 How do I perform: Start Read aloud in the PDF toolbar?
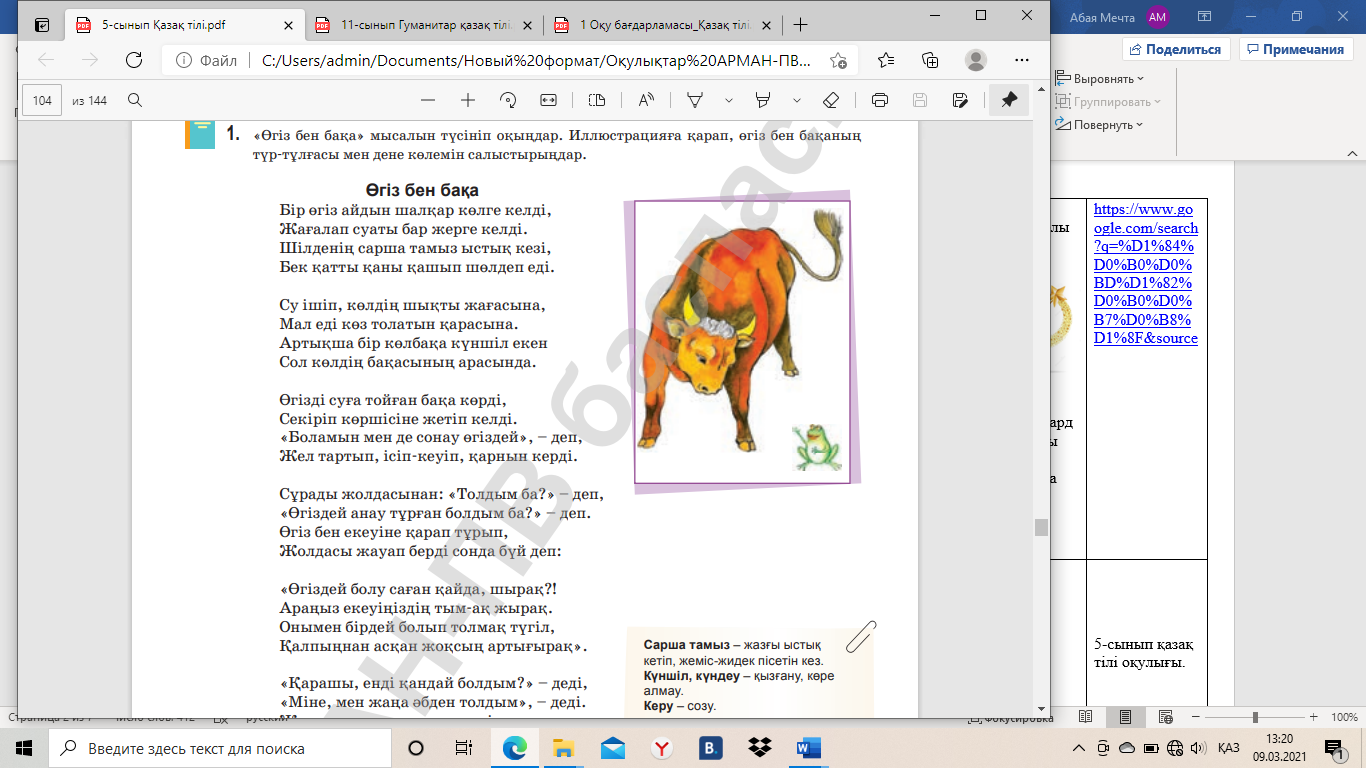click(646, 100)
